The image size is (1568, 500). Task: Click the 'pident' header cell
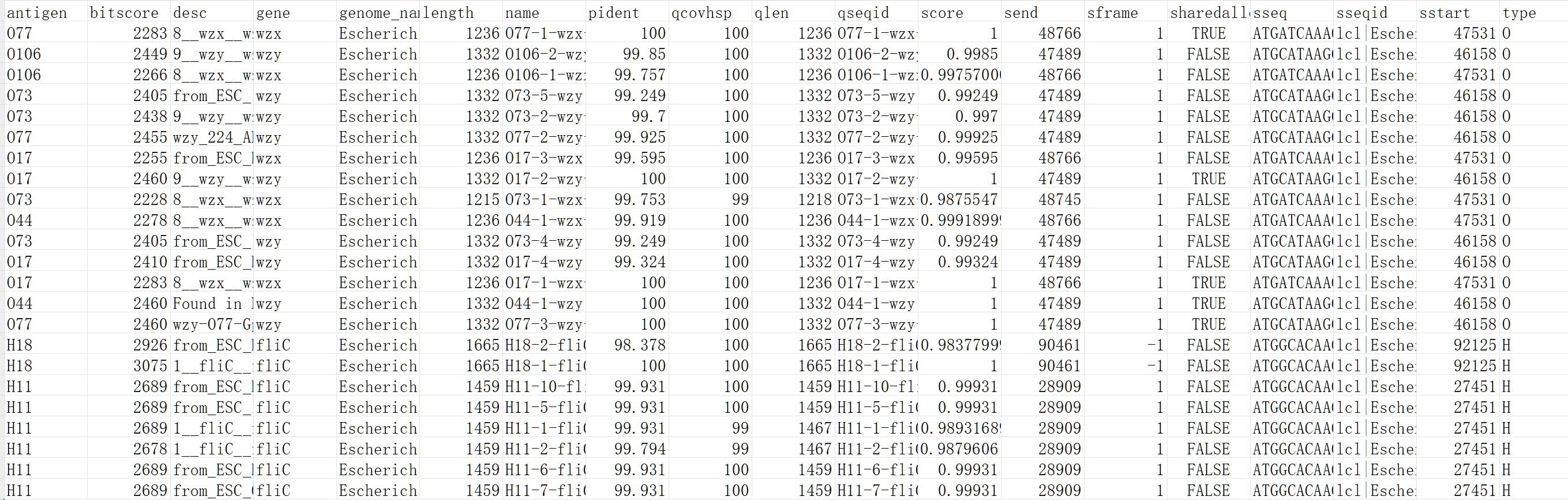click(614, 13)
